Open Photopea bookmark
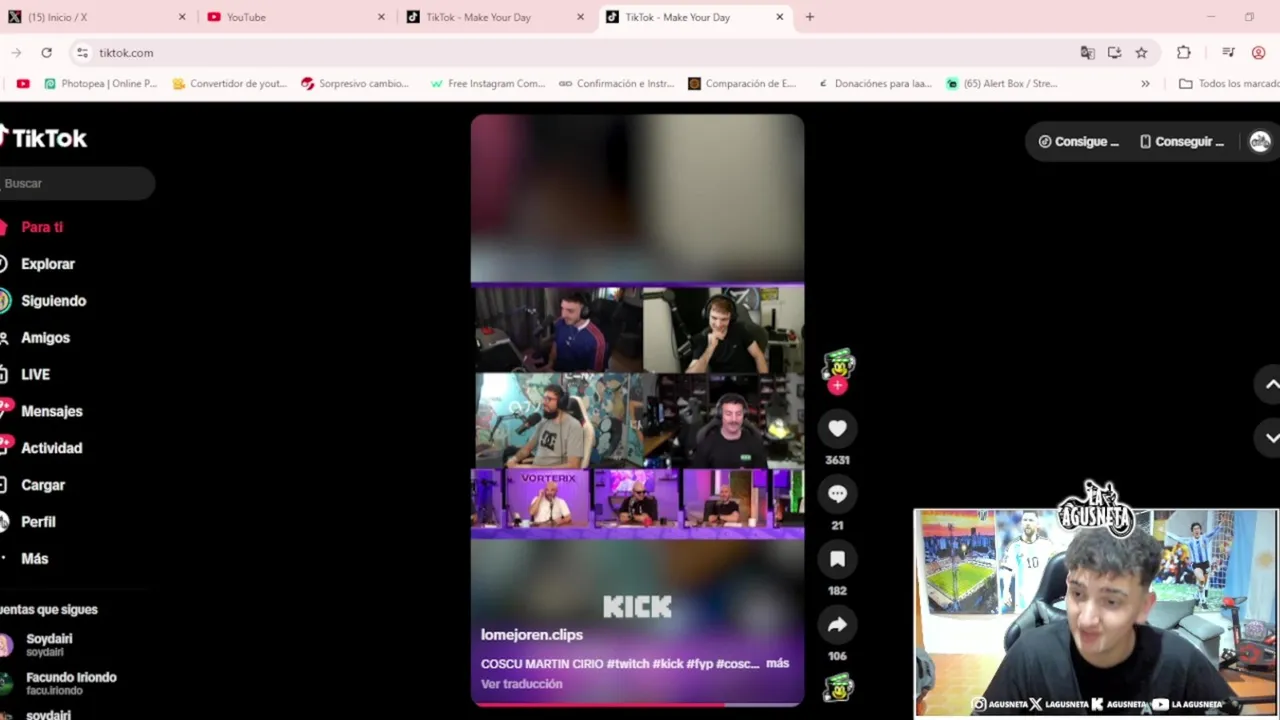The width and height of the screenshot is (1280, 720). pyautogui.click(x=100, y=84)
